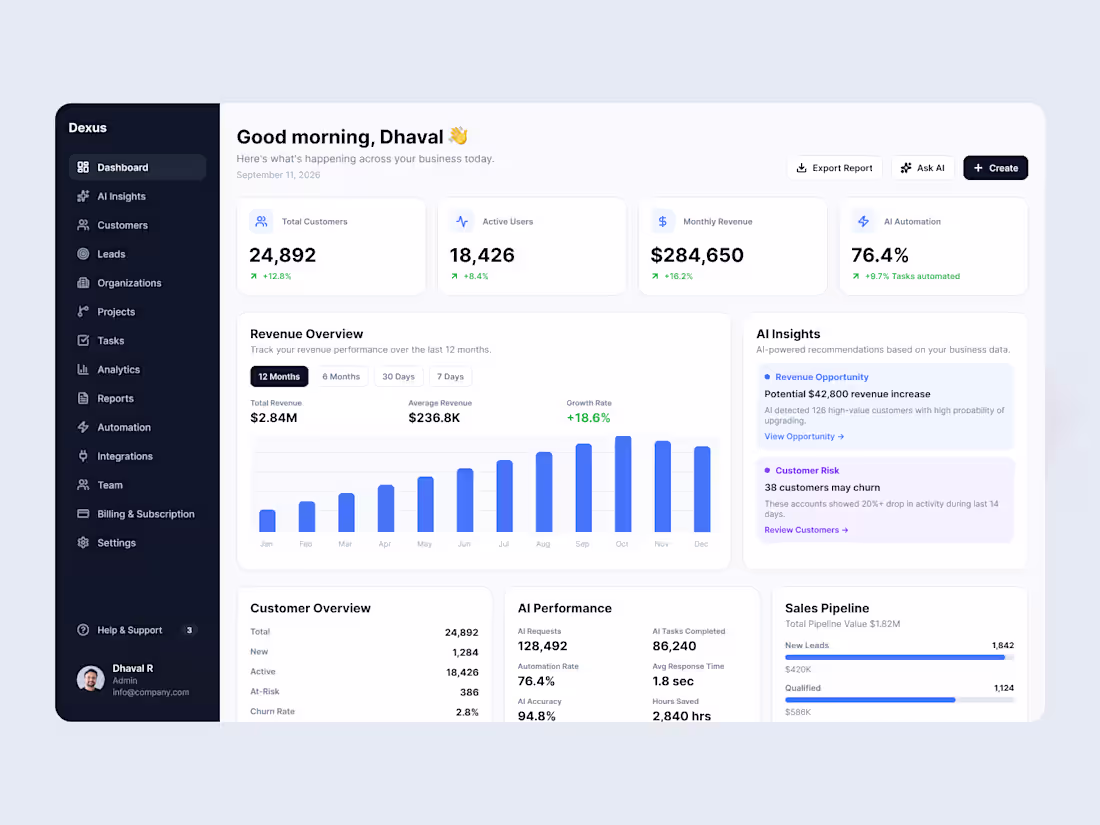Image resolution: width=1100 pixels, height=825 pixels.
Task: Click the Settings gear icon
Action: [83, 542]
